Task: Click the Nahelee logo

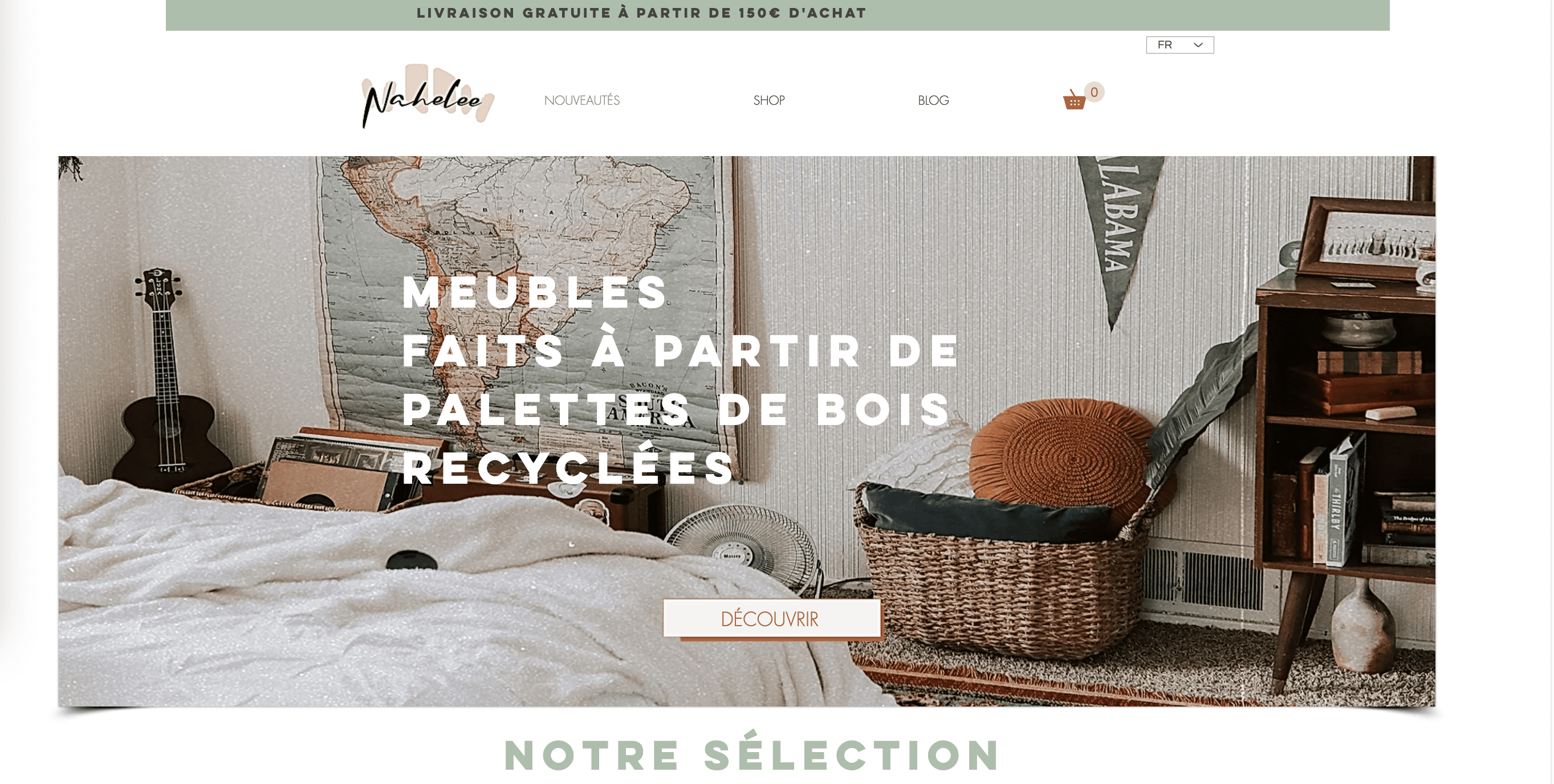Action: 428,96
